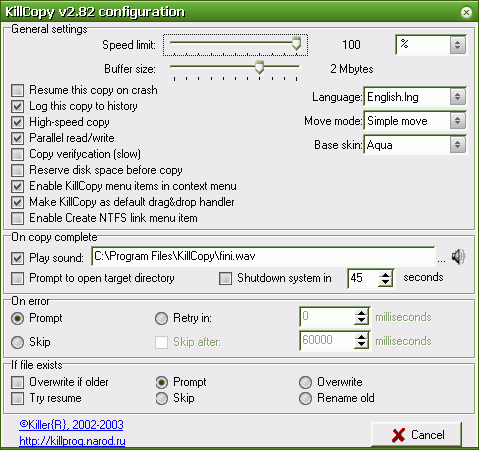The image size is (479, 450).
Task: Toggle Parallel read/write checkbox
Action: click(x=17, y=138)
